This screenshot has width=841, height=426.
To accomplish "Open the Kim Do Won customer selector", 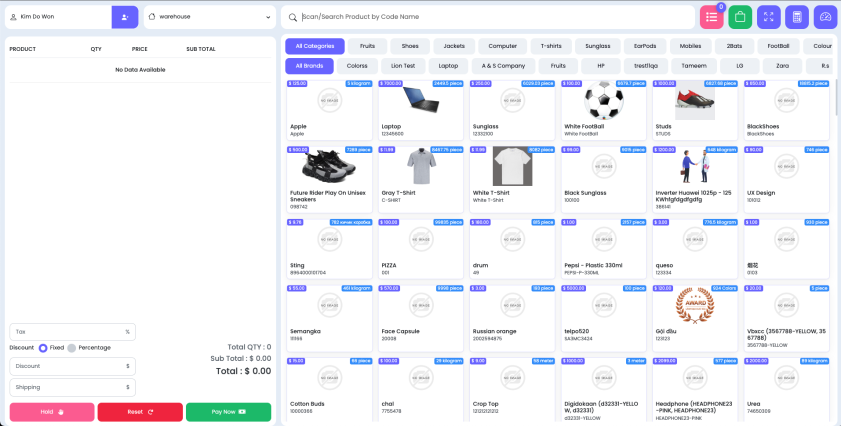I will coord(58,17).
